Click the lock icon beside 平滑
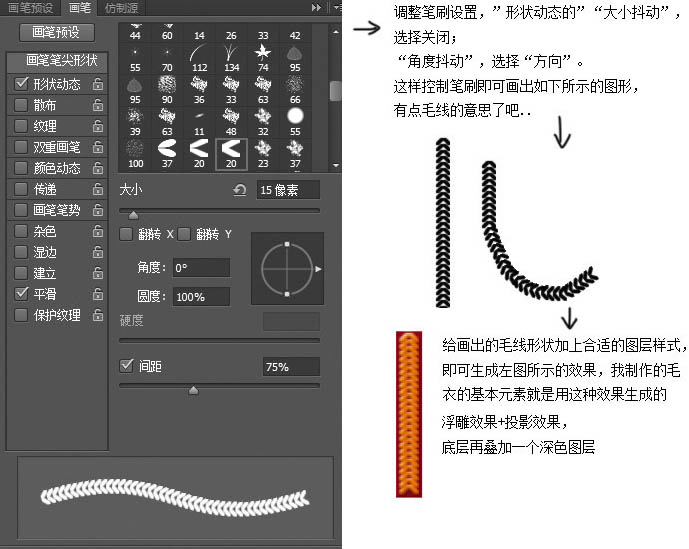Screen dimensions: 689x549 click(x=98, y=294)
